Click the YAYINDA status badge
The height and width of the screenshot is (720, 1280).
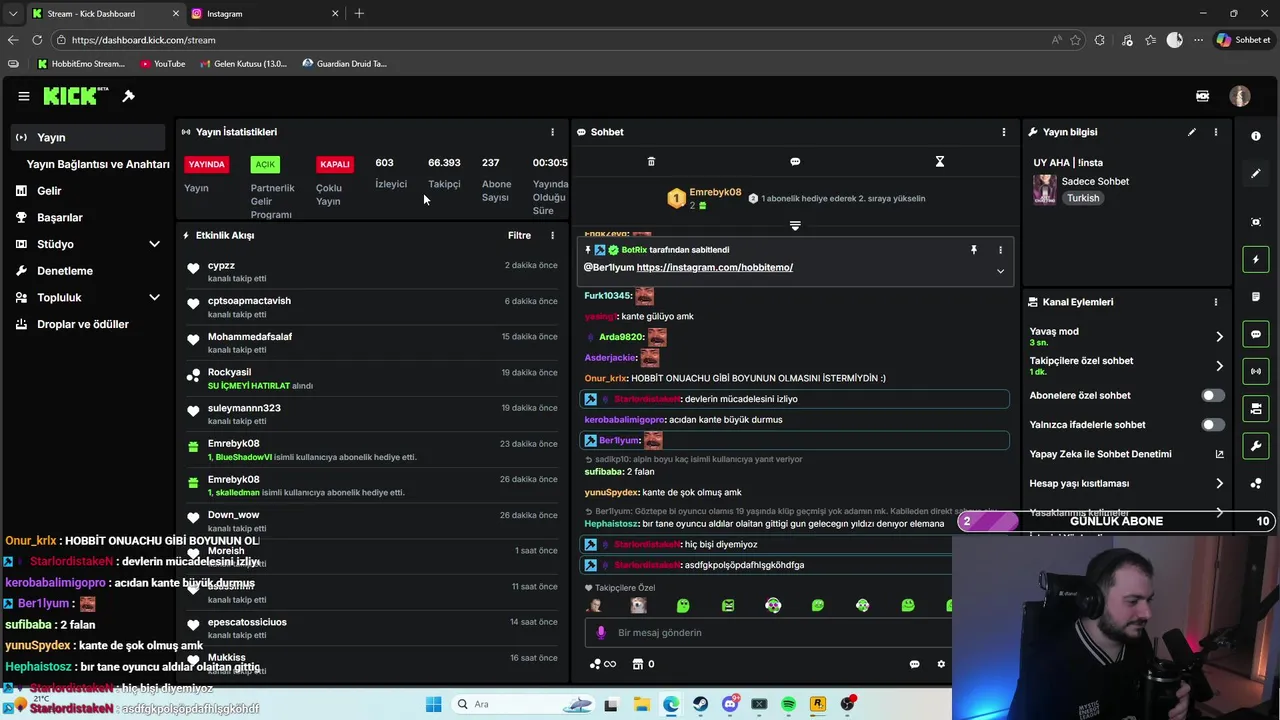pyautogui.click(x=207, y=164)
